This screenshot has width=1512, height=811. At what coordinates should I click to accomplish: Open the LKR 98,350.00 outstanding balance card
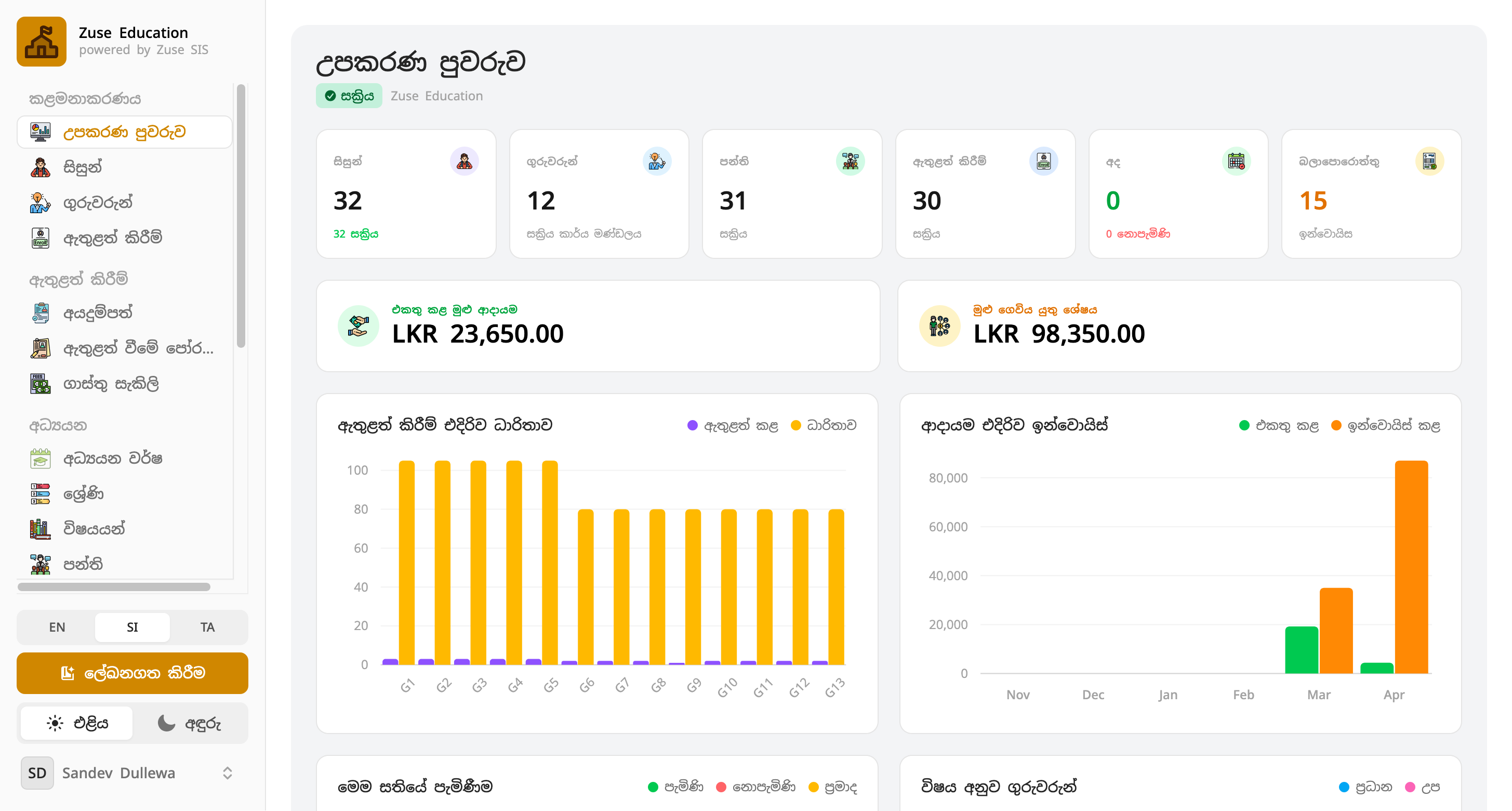coord(1179,326)
